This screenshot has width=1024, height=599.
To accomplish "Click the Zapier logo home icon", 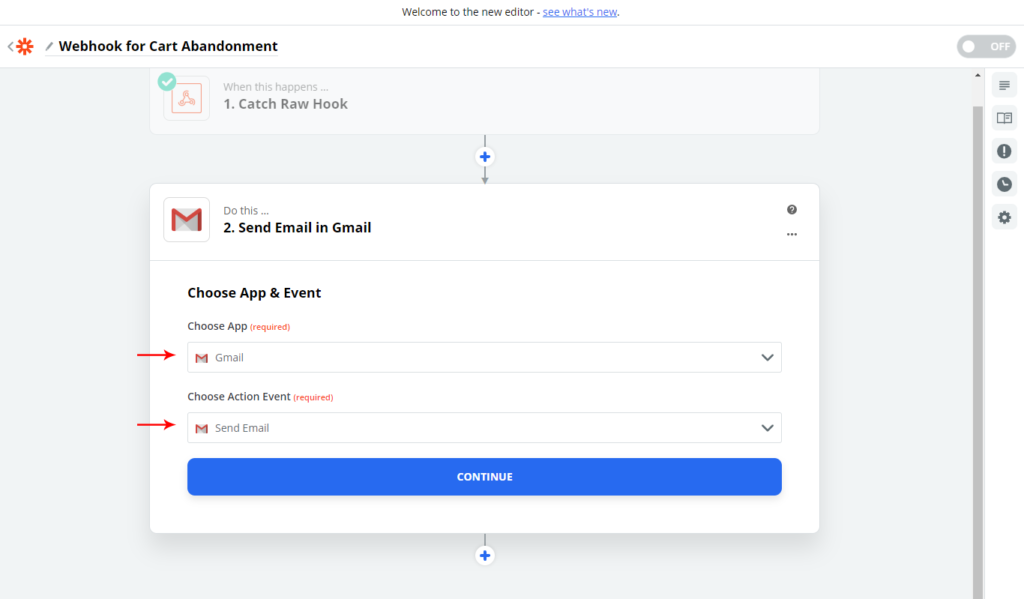I will tap(24, 47).
